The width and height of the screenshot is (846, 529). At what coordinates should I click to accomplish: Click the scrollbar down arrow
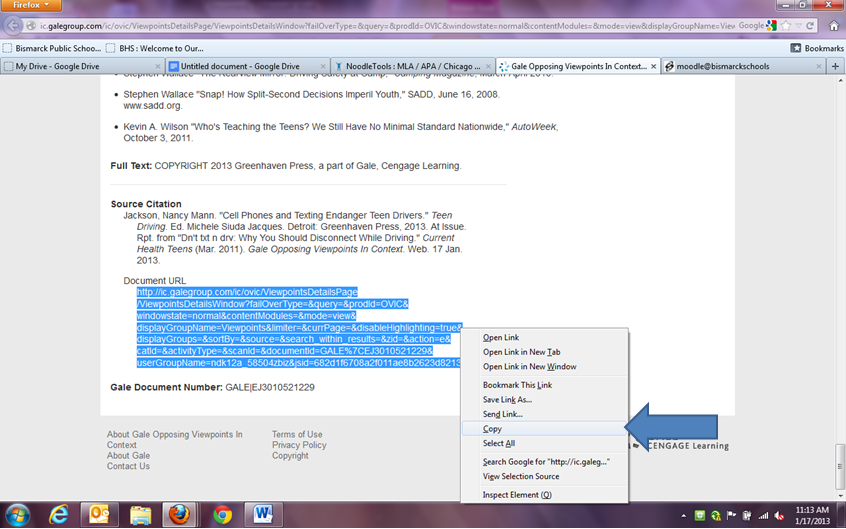coord(840,494)
